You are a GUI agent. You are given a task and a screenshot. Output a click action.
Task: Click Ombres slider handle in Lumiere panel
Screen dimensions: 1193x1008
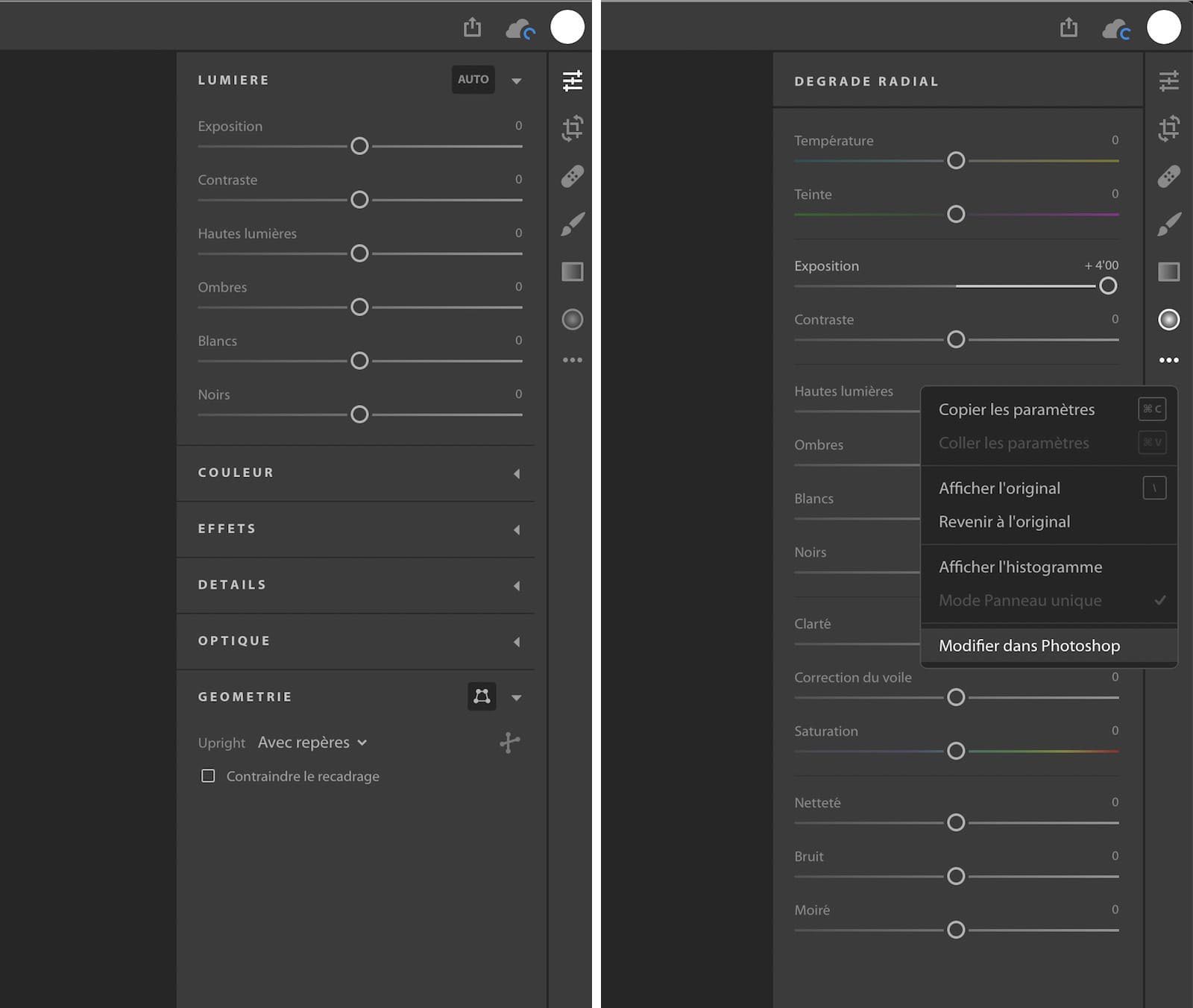pyautogui.click(x=359, y=307)
